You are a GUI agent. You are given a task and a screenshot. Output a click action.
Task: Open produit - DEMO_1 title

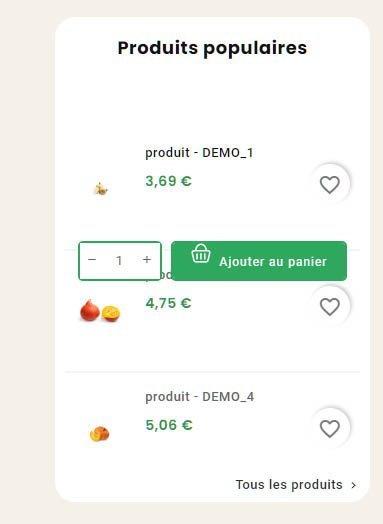click(x=199, y=153)
